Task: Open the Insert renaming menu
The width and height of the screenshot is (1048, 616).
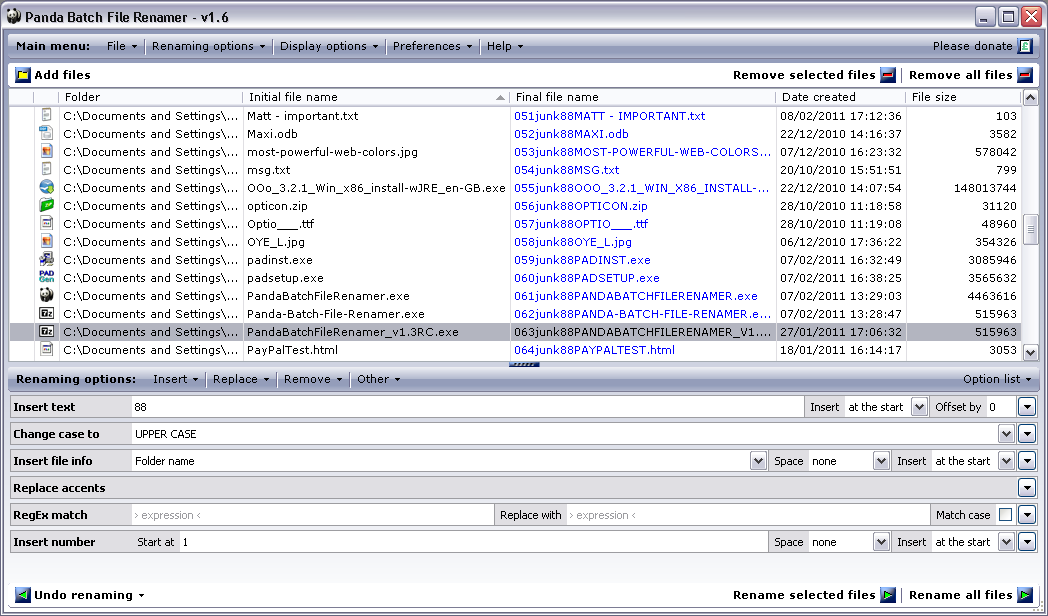Action: click(176, 379)
